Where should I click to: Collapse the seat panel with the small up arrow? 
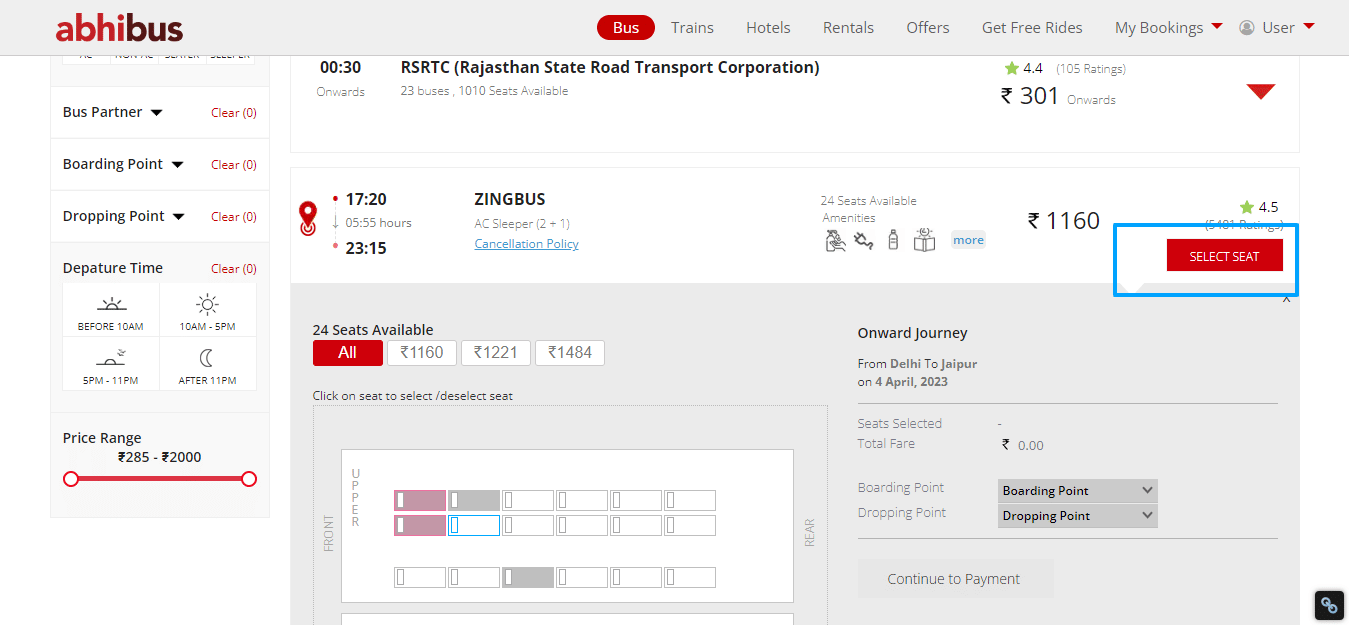point(1286,298)
